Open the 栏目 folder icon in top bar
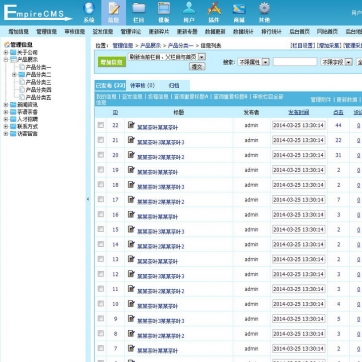 pyautogui.click(x=139, y=12)
